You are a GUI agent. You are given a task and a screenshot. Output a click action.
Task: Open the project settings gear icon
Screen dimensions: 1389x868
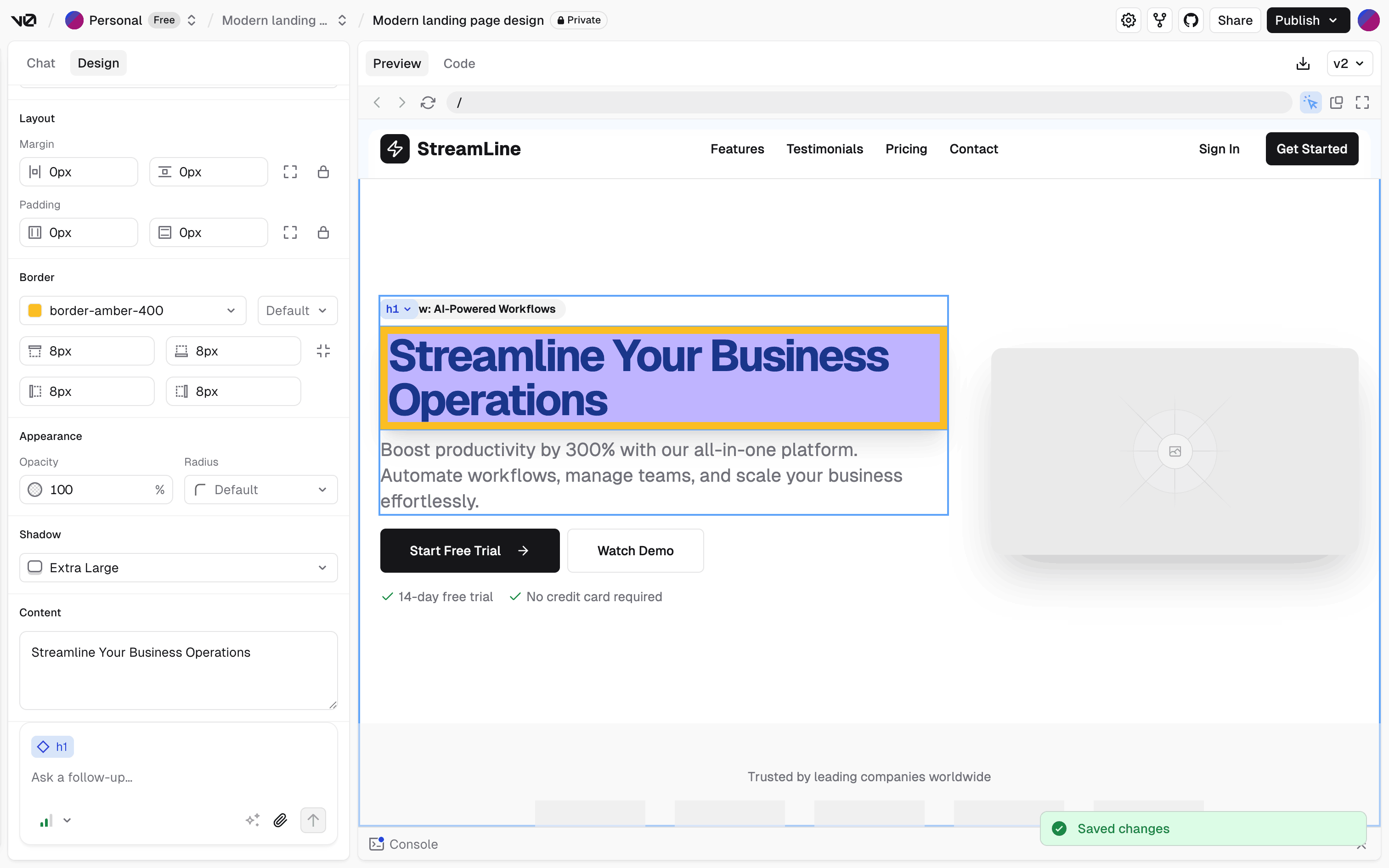click(1128, 21)
